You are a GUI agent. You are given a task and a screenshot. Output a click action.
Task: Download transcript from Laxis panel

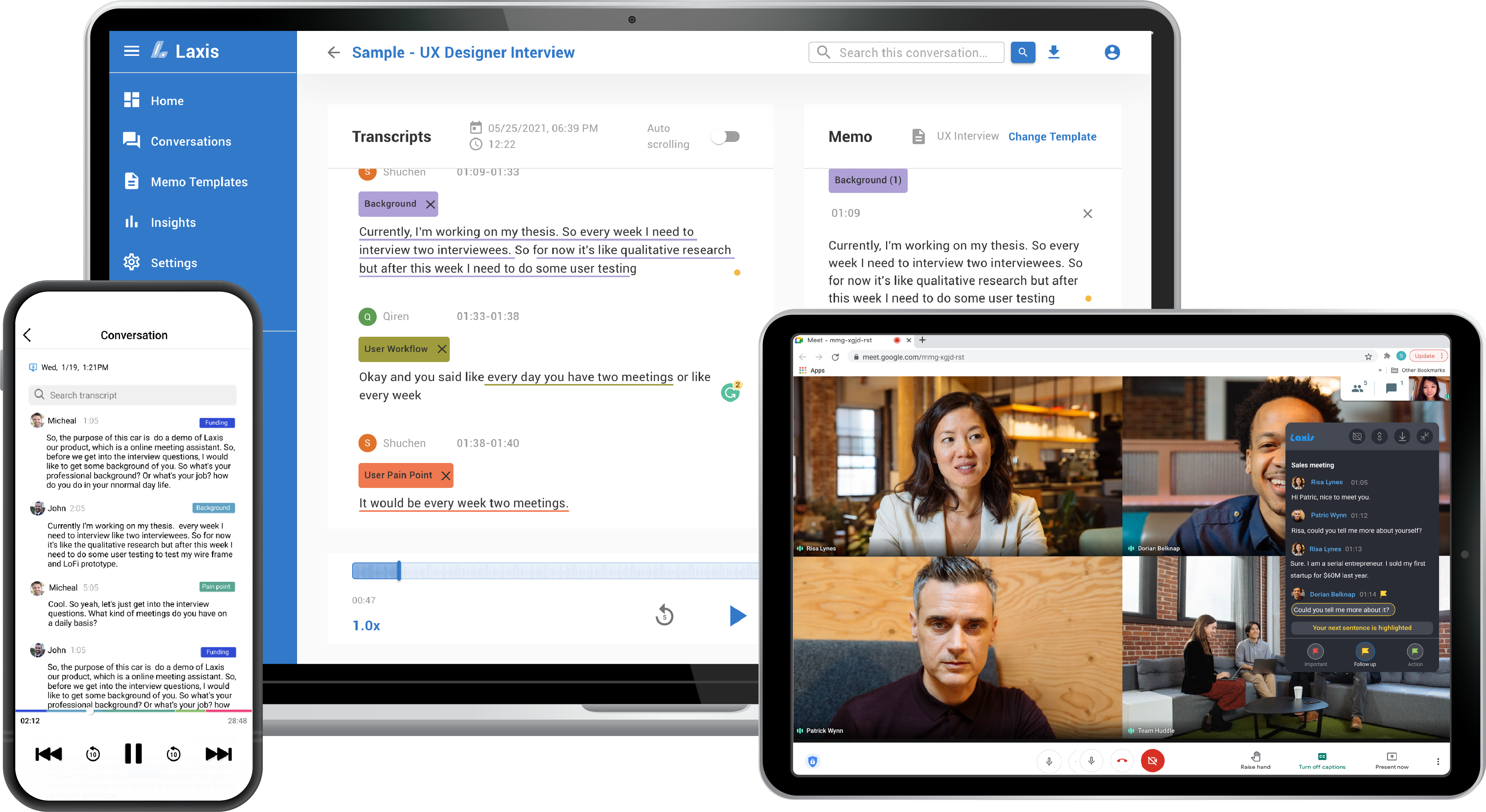(x=1402, y=437)
